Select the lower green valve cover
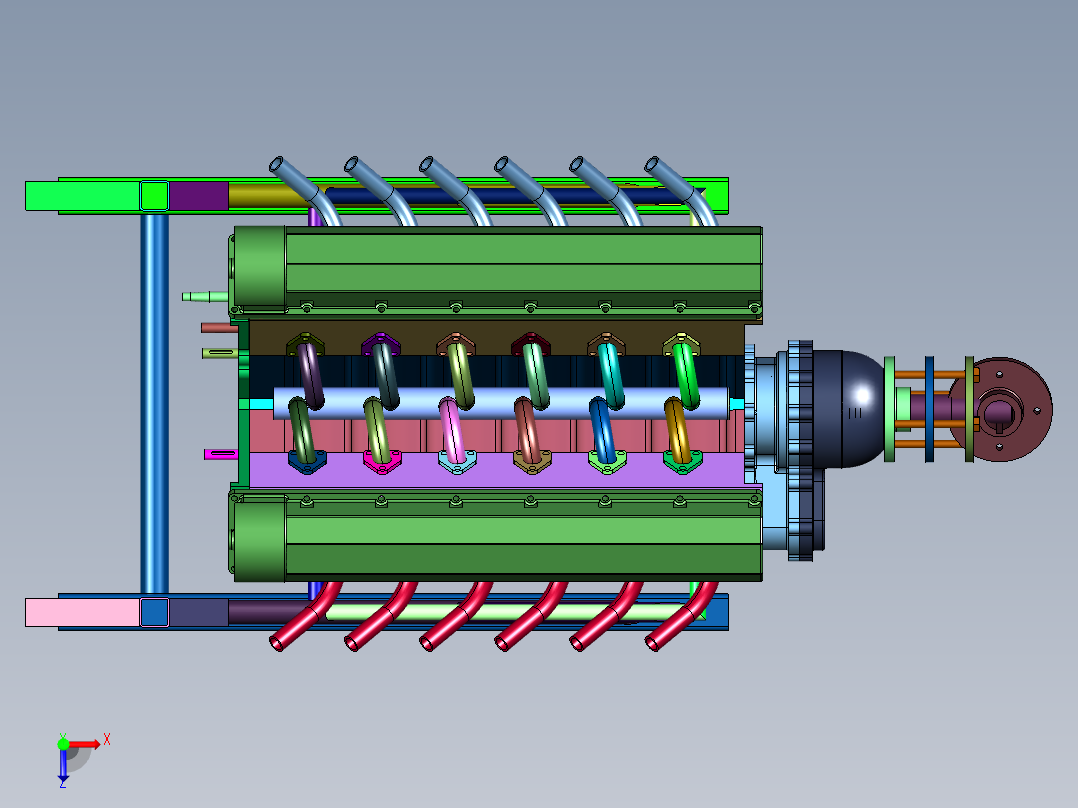The width and height of the screenshot is (1078, 808). [498, 538]
